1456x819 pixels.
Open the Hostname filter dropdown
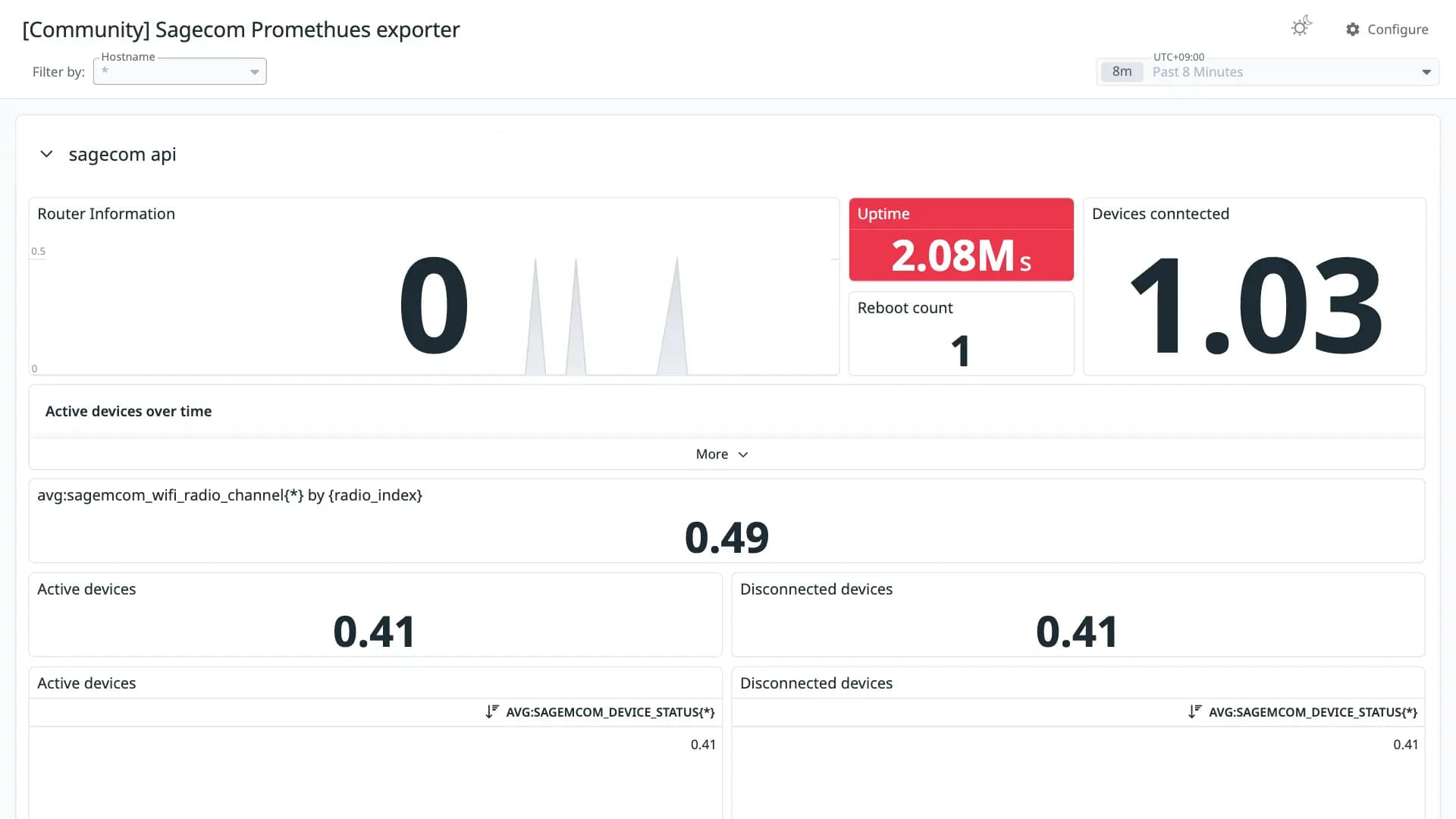point(180,71)
